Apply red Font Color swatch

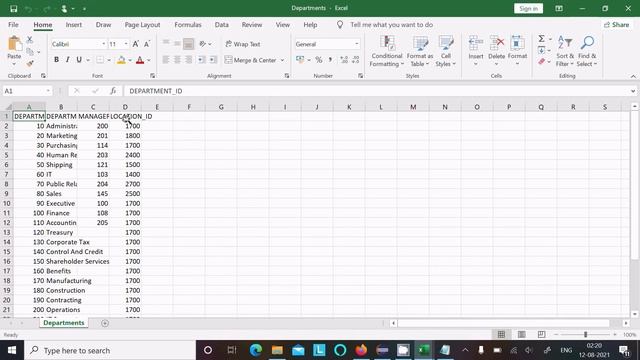pos(140,60)
